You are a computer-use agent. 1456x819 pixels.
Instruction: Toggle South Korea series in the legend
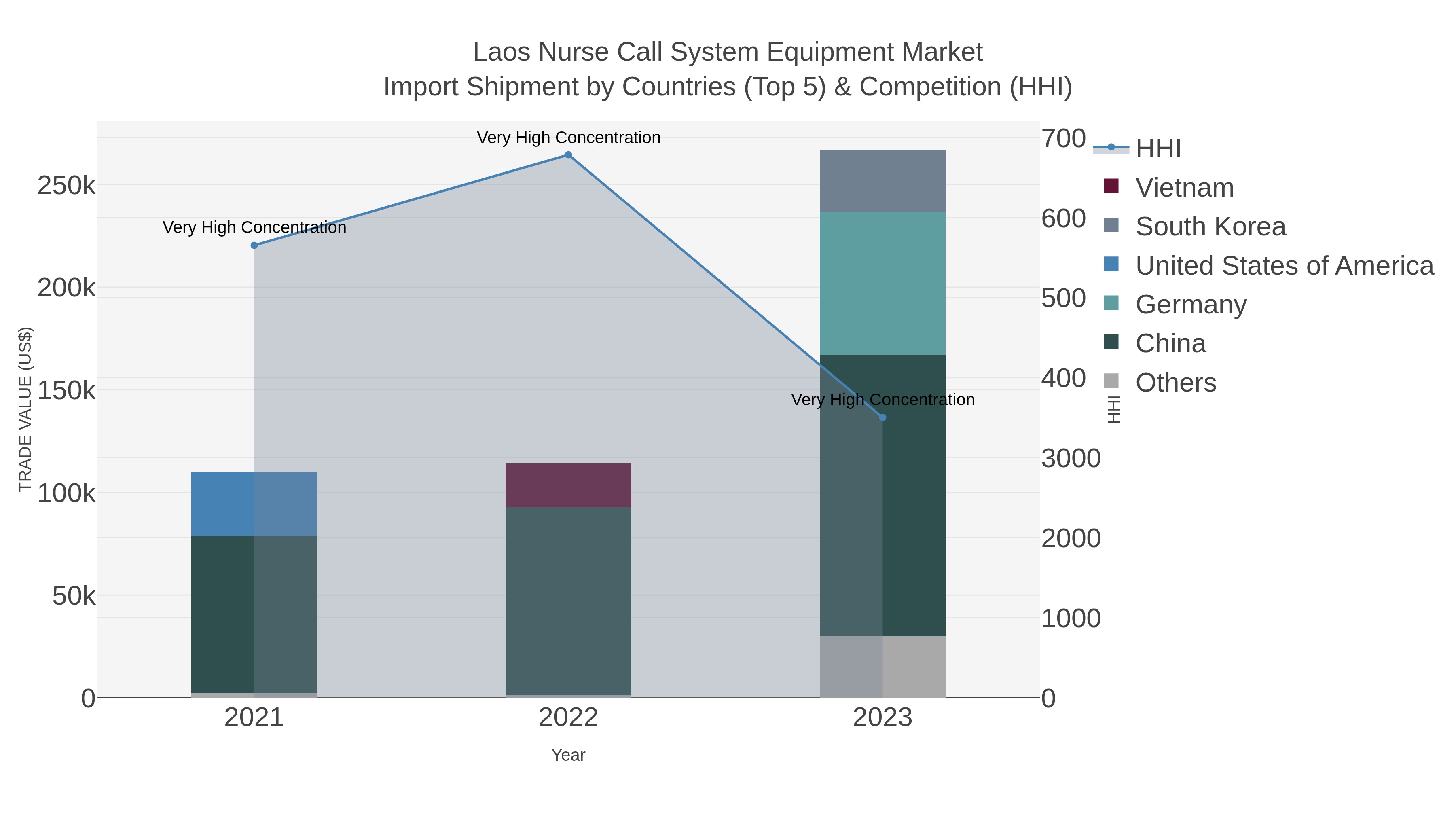(1194, 226)
